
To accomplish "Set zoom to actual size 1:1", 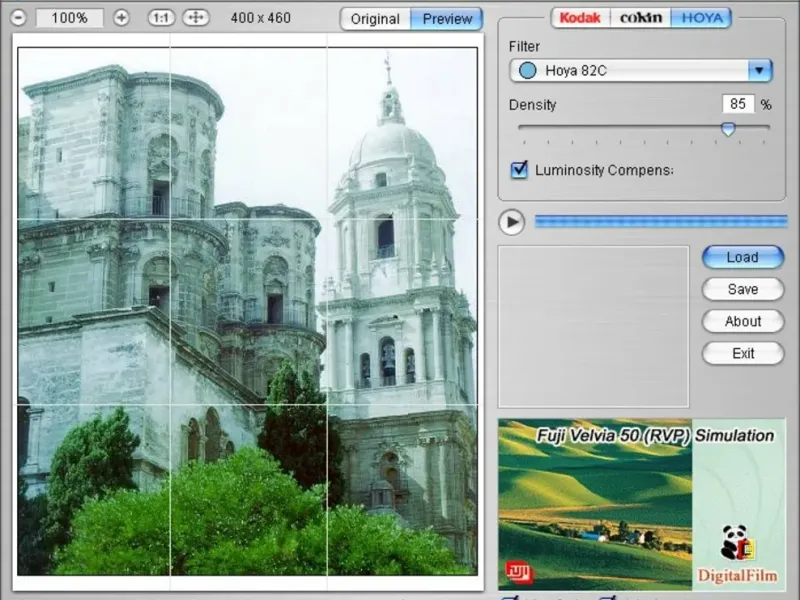I will (x=160, y=18).
